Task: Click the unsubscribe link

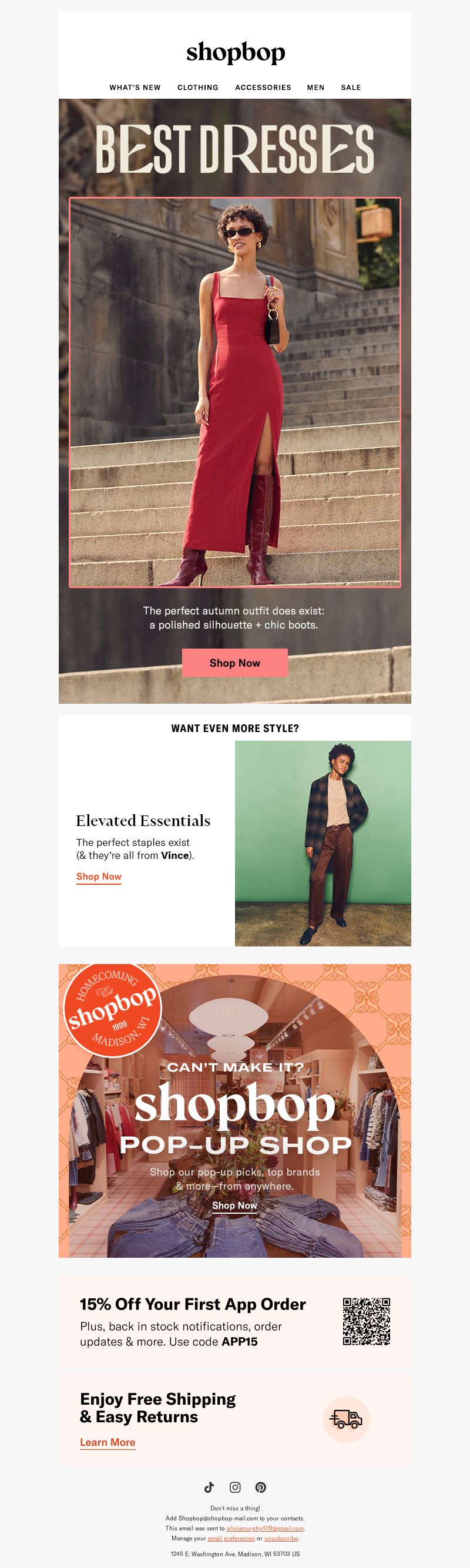Action: (x=281, y=1538)
